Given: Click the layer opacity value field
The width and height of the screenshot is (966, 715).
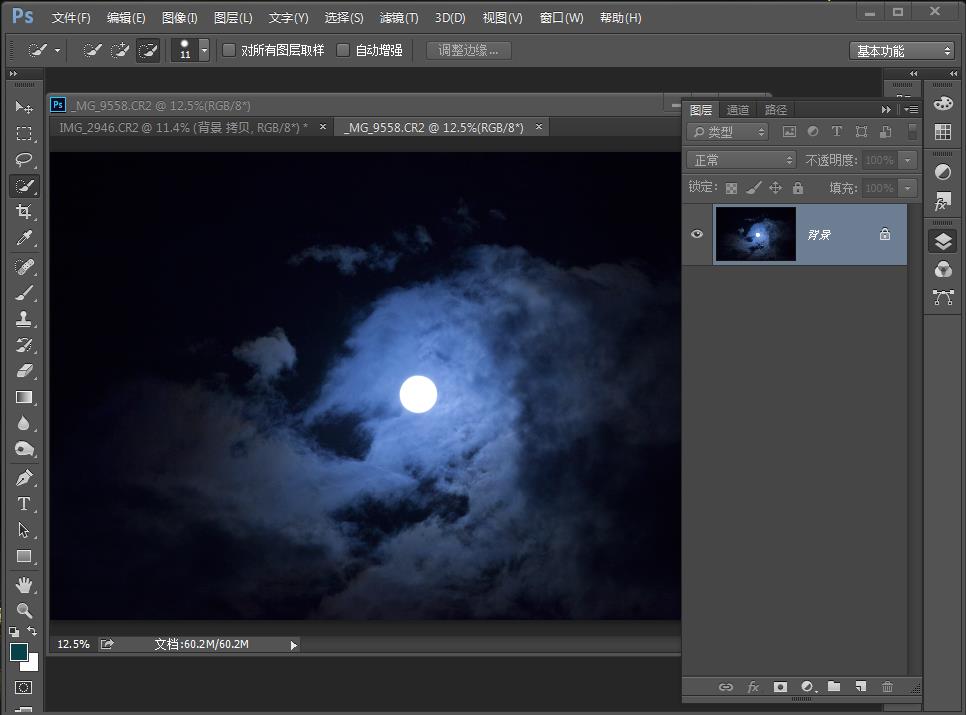Looking at the screenshot, I should pos(880,160).
